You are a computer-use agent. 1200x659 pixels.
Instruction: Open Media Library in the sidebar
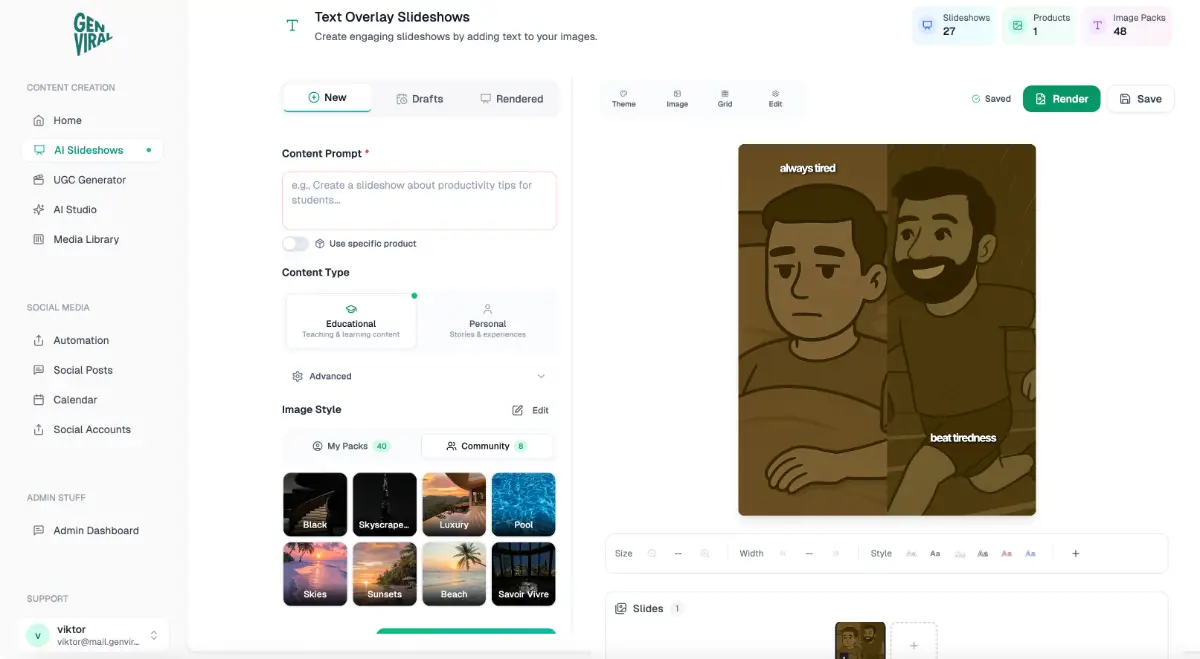(86, 239)
